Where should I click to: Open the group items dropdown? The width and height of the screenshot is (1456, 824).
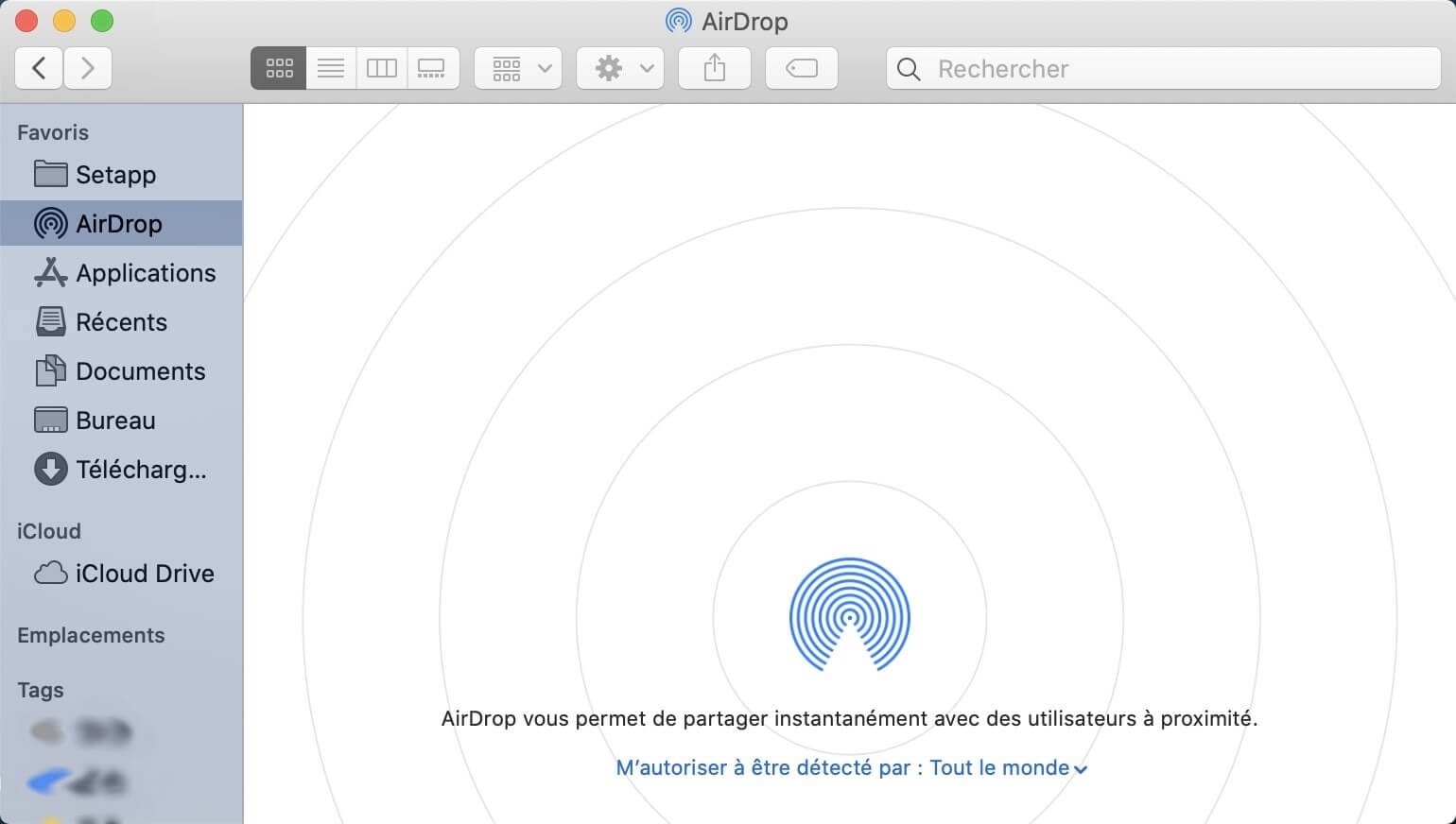(518, 68)
